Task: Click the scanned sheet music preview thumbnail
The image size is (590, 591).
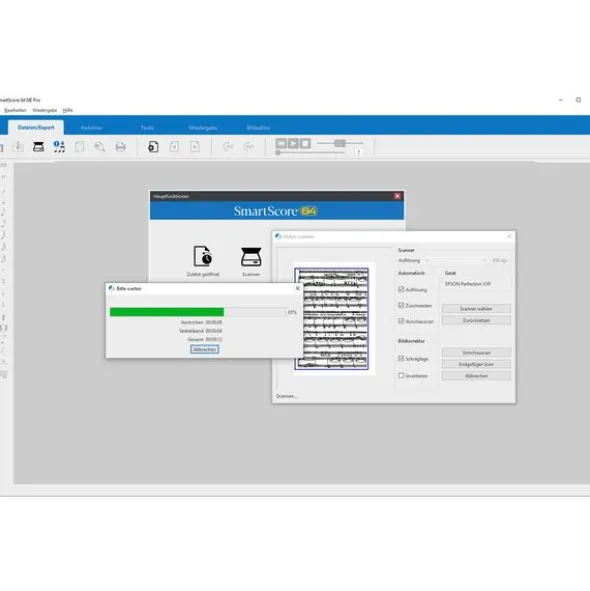Action: pos(331,318)
